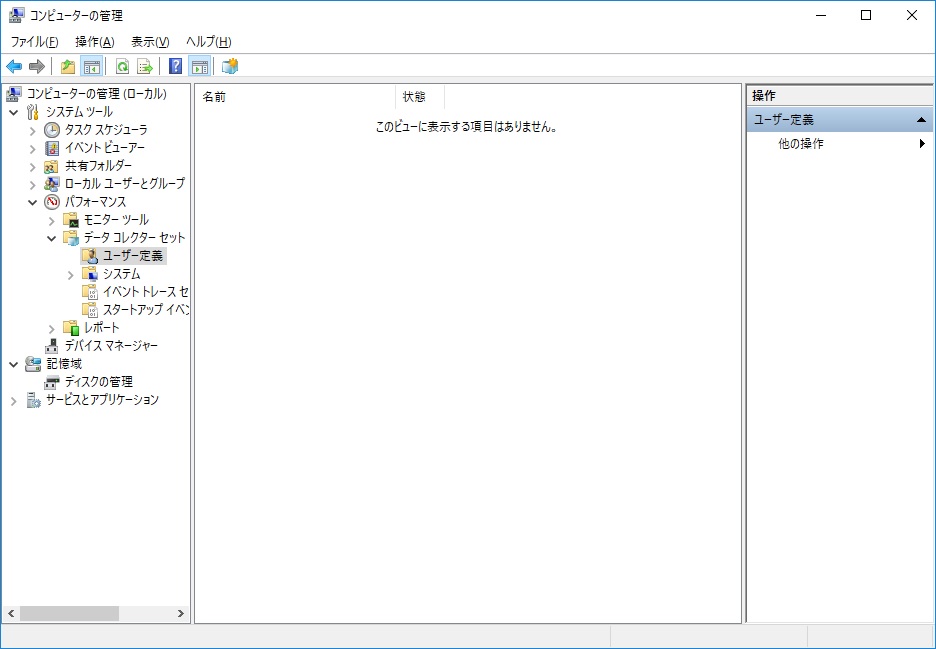Viewport: 936px width, 649px height.
Task: Toggle the Show/Hide Console Tree toolbar button
Action: coord(91,67)
